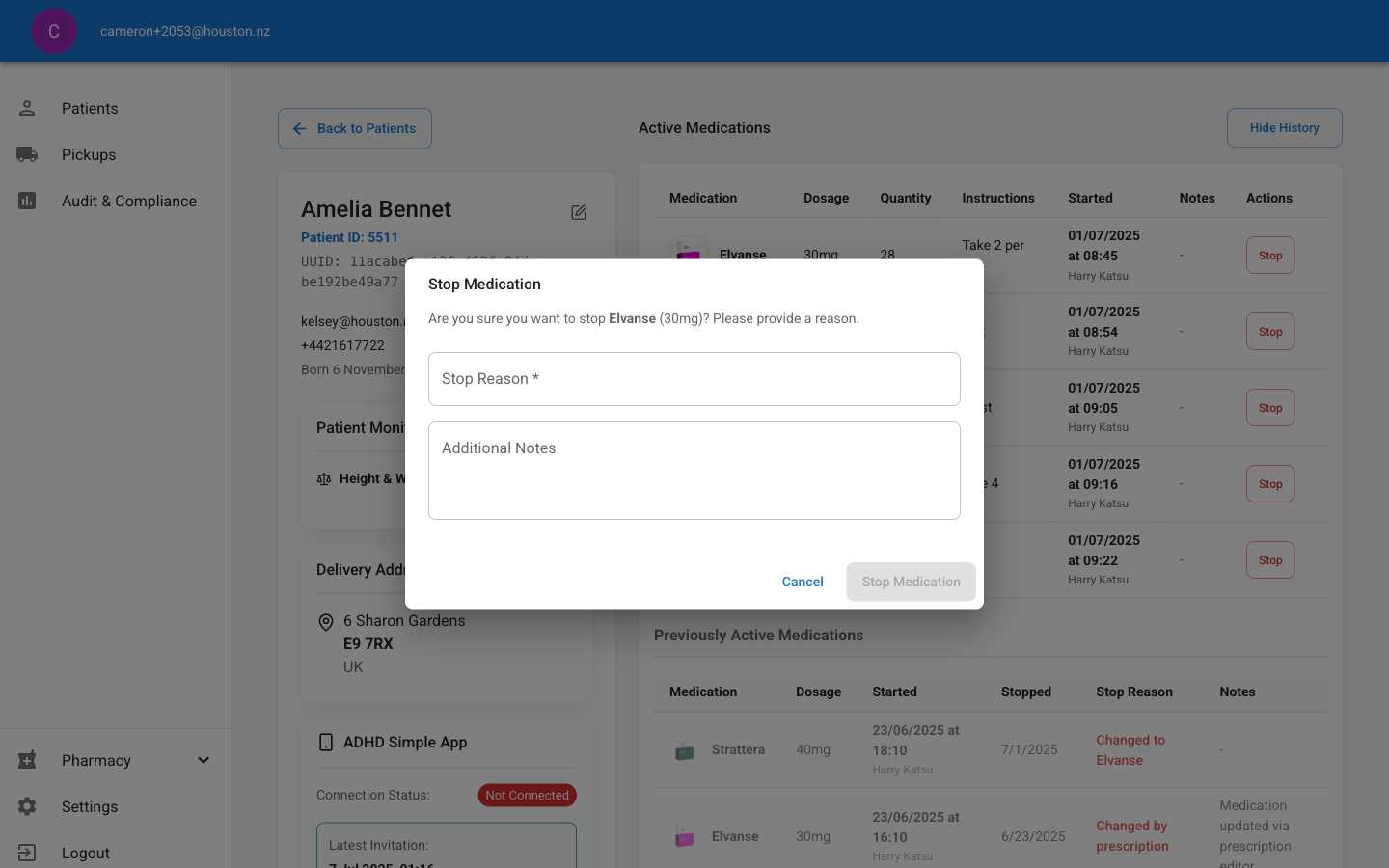Click the cameron+2053@houston.nz account email
This screenshot has height=868, width=1389.
(185, 31)
